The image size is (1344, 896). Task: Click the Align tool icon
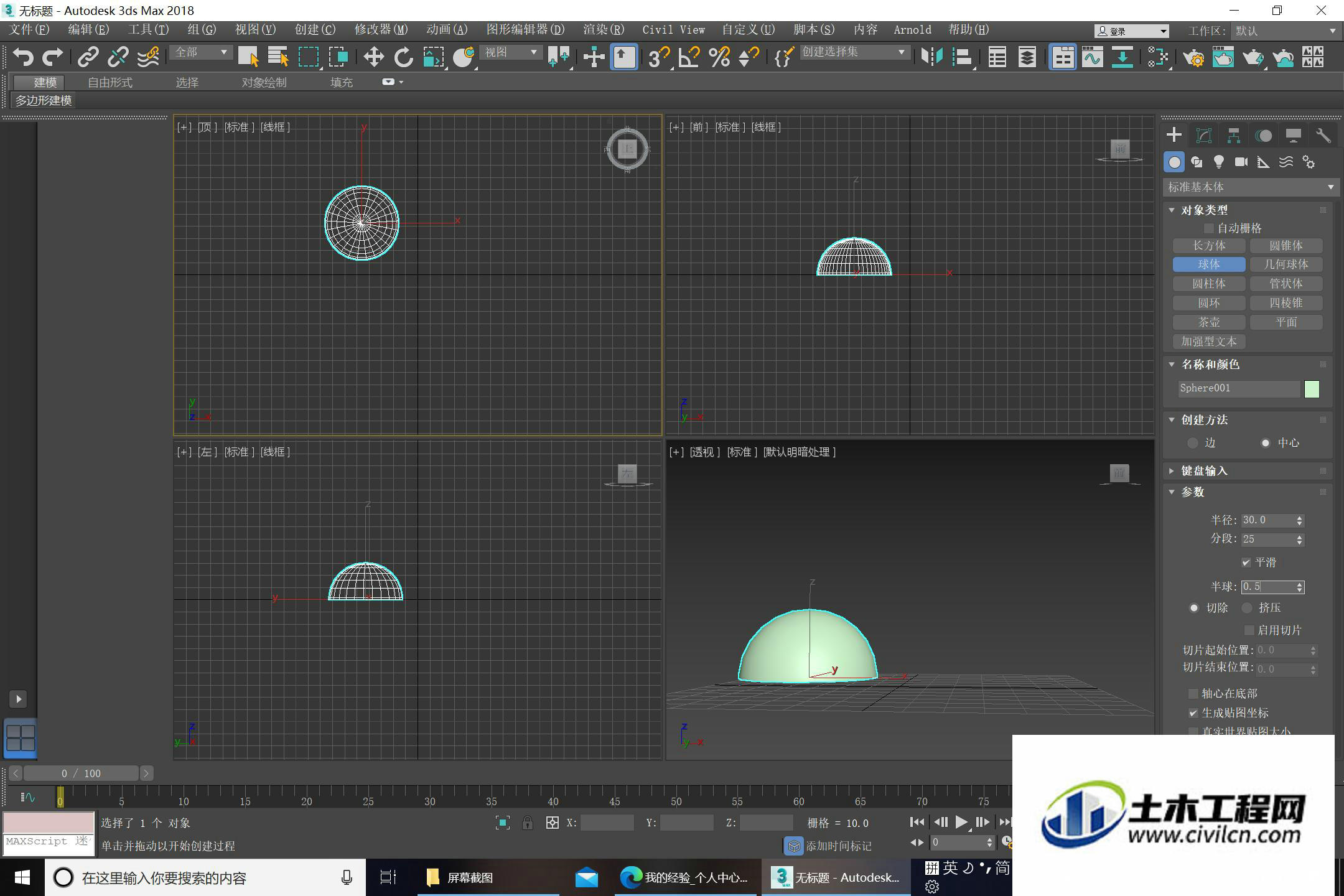click(962, 57)
